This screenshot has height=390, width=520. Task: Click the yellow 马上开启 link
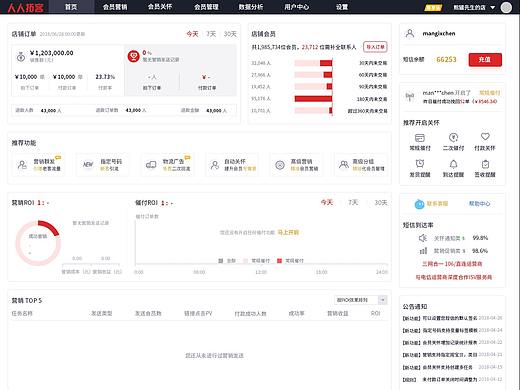[288, 232]
